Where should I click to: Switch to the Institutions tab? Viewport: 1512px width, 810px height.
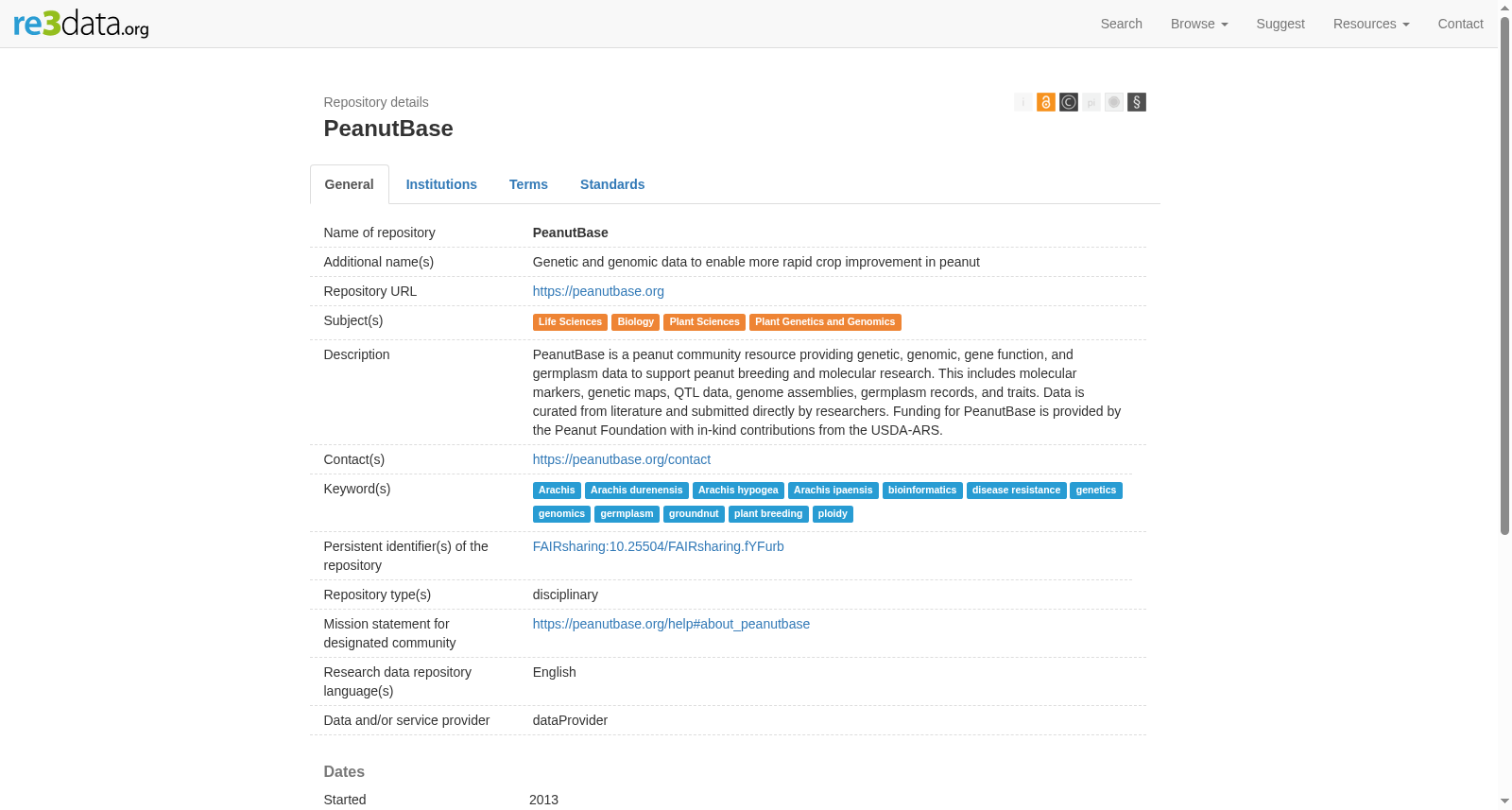click(x=441, y=184)
